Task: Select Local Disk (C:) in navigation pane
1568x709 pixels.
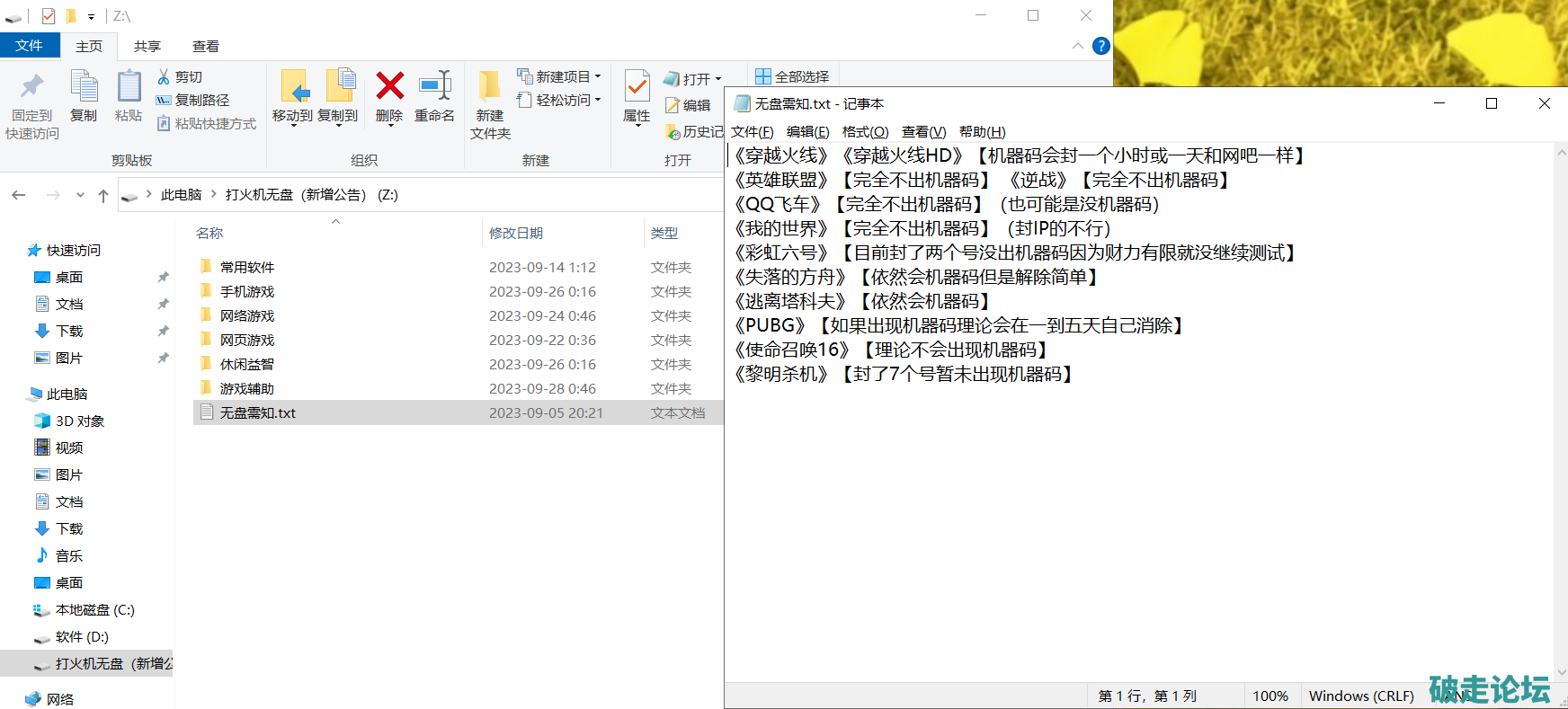Action: pyautogui.click(x=94, y=609)
